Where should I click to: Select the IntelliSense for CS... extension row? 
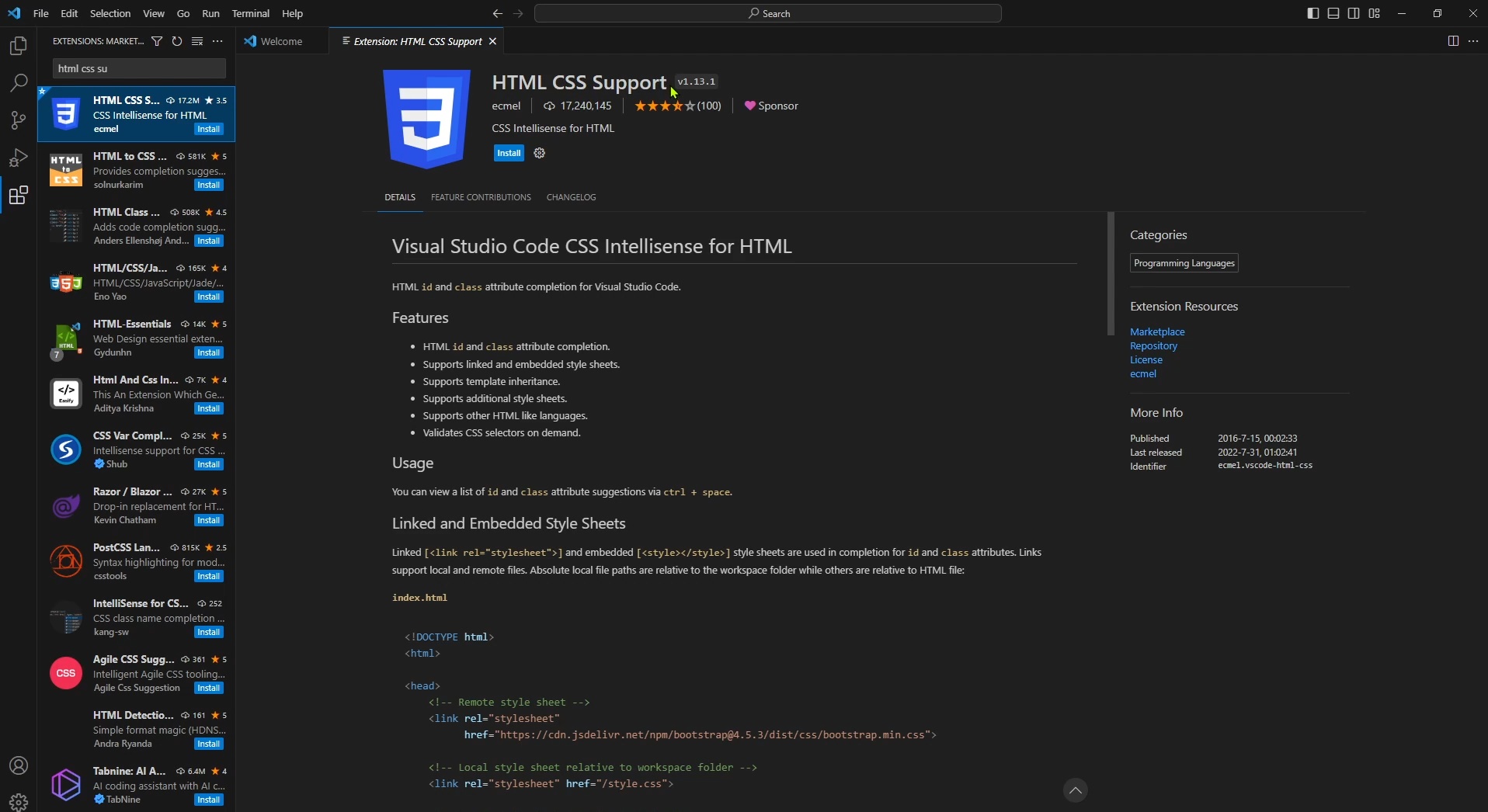137,617
